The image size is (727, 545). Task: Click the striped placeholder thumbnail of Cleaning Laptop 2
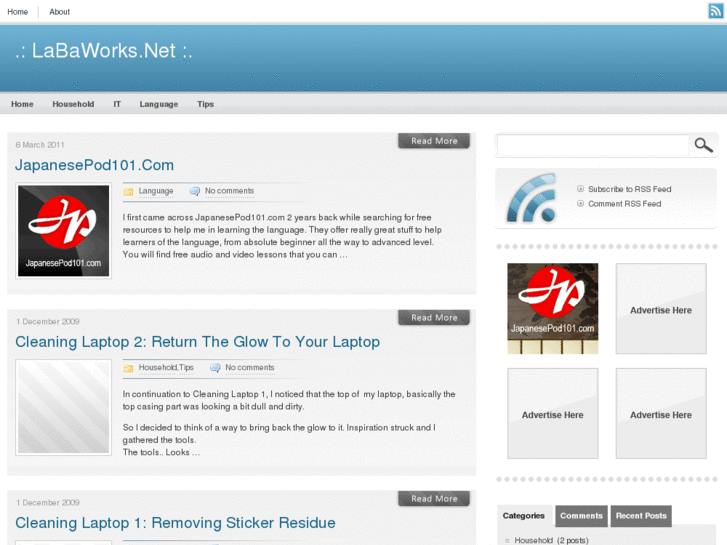coord(64,407)
